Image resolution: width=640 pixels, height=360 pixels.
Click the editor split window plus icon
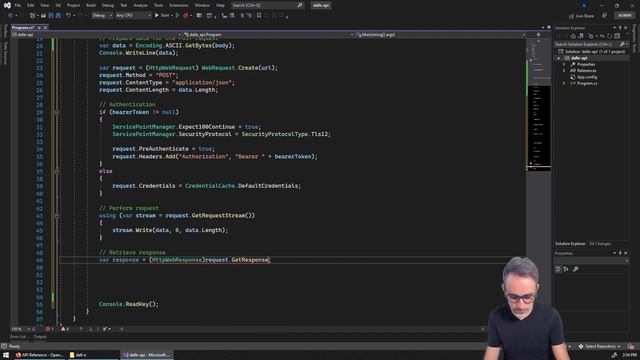point(538,35)
